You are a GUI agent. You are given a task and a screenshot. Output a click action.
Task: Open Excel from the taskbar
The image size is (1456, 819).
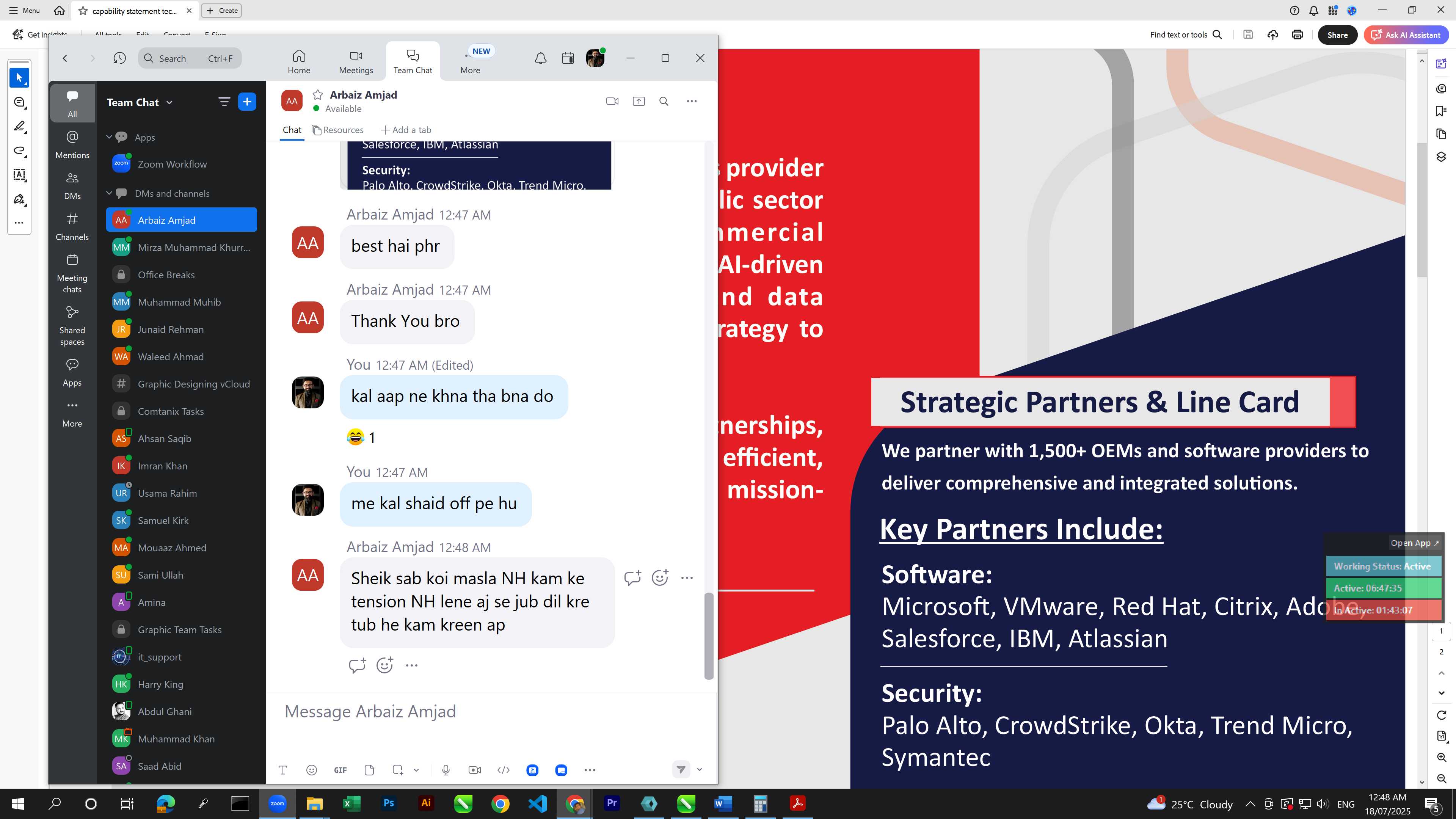[x=351, y=803]
